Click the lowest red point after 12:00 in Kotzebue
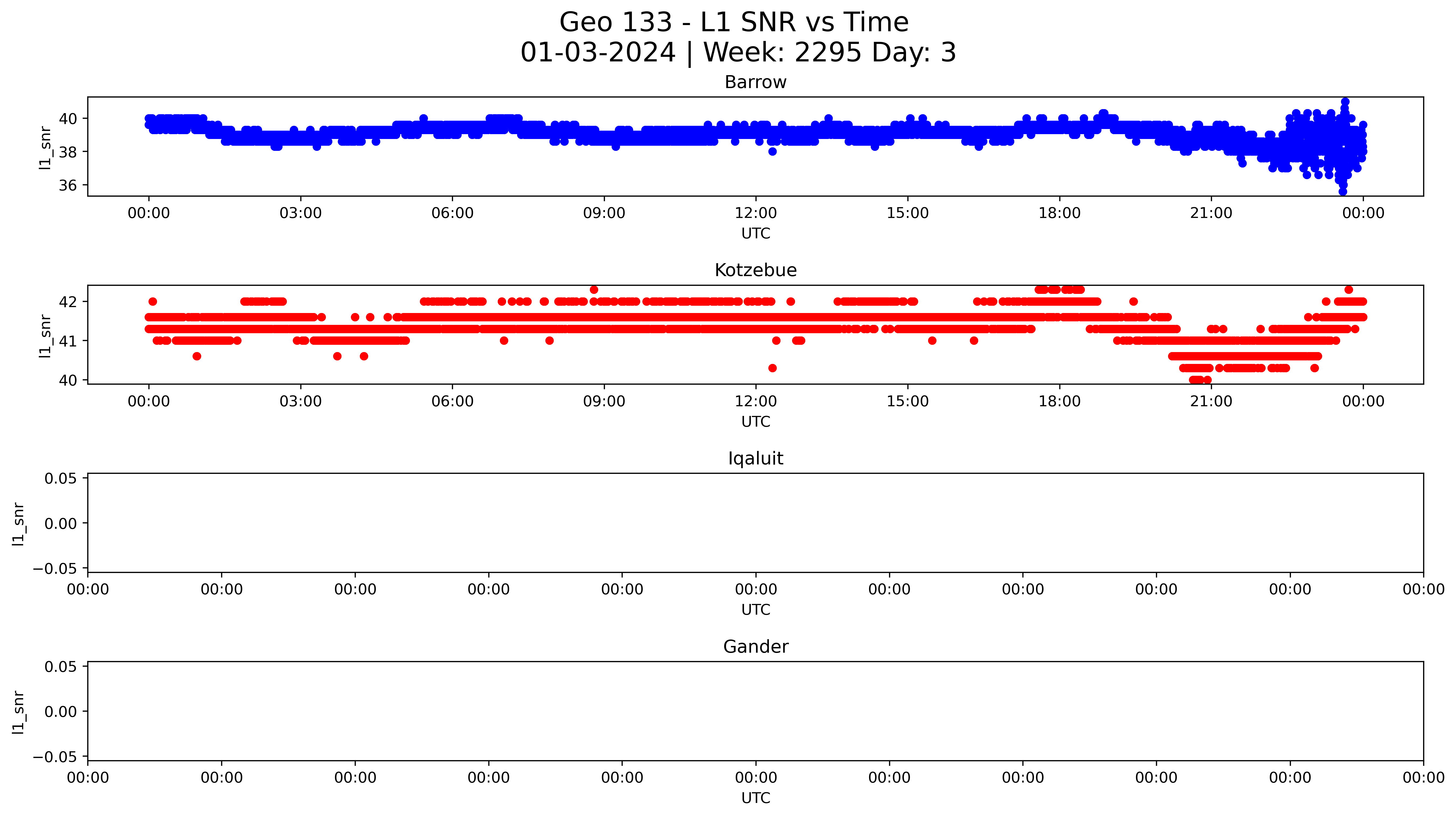The height and width of the screenshot is (817, 1456). tap(773, 368)
